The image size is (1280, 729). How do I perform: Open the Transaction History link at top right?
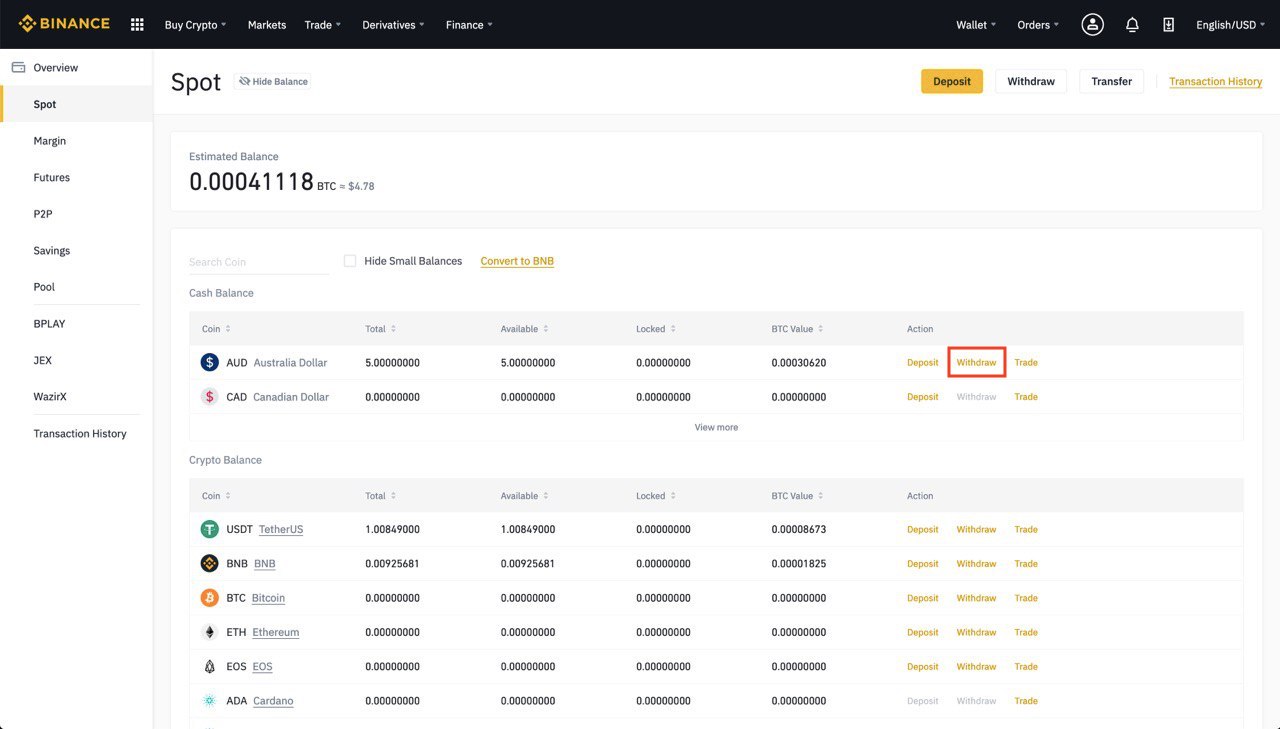click(1215, 81)
